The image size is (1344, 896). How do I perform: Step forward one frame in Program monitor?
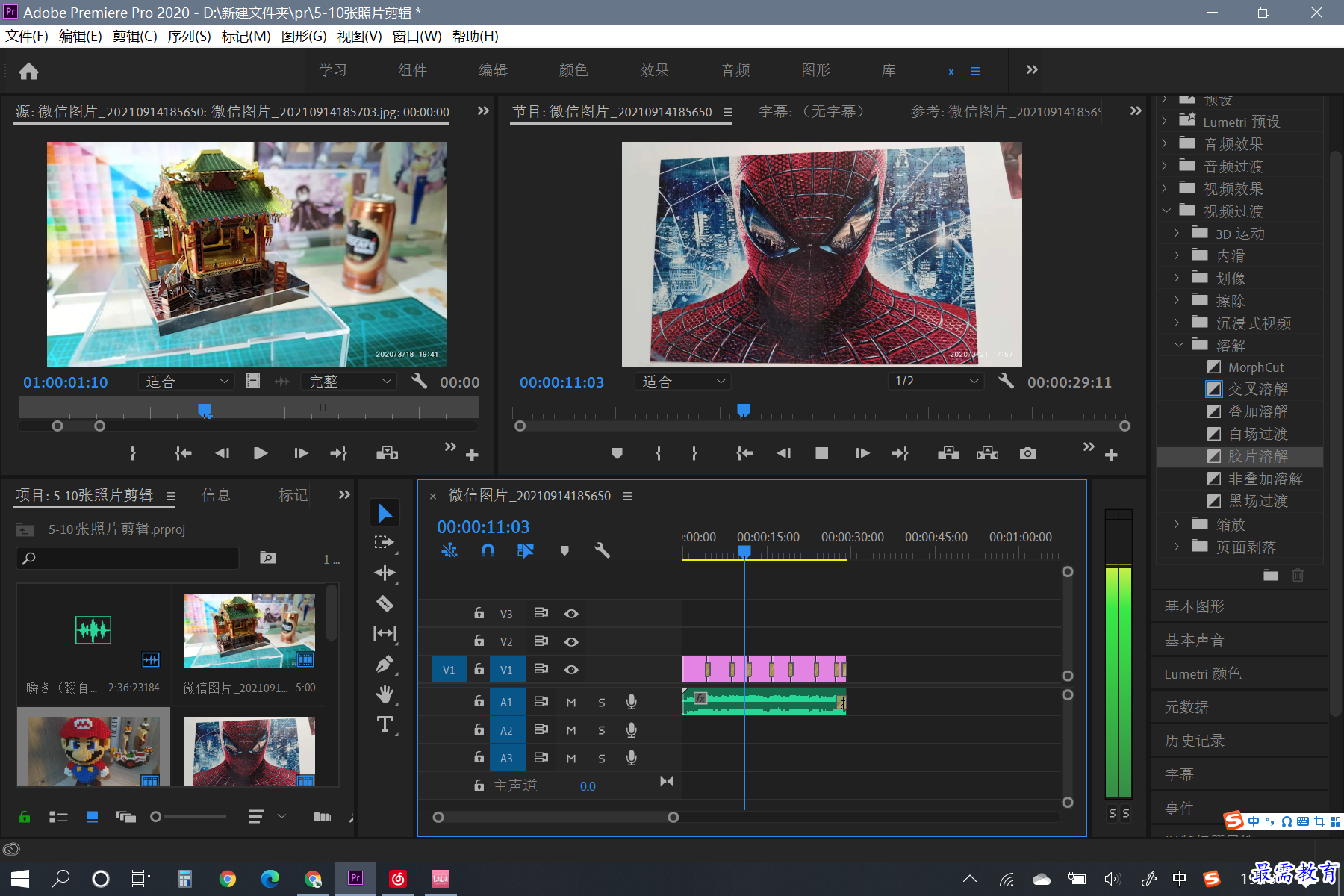[862, 453]
